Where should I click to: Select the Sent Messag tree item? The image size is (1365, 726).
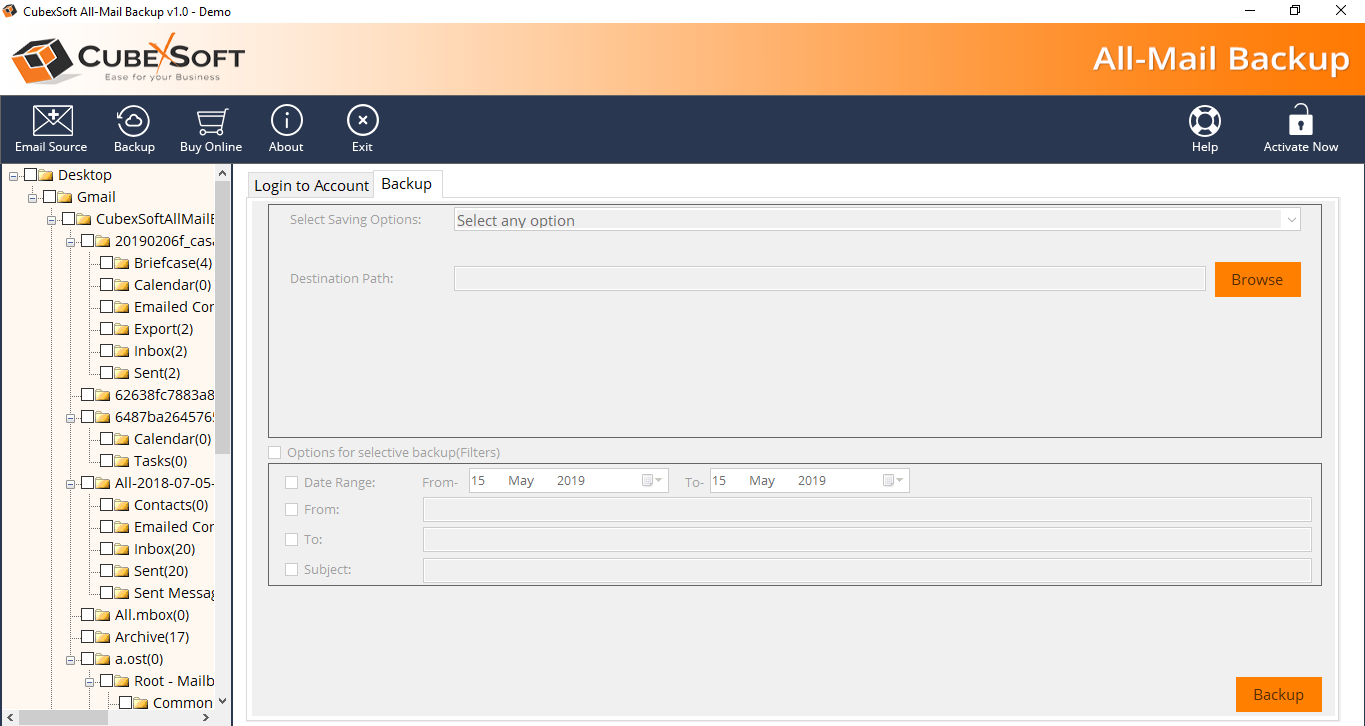point(174,593)
